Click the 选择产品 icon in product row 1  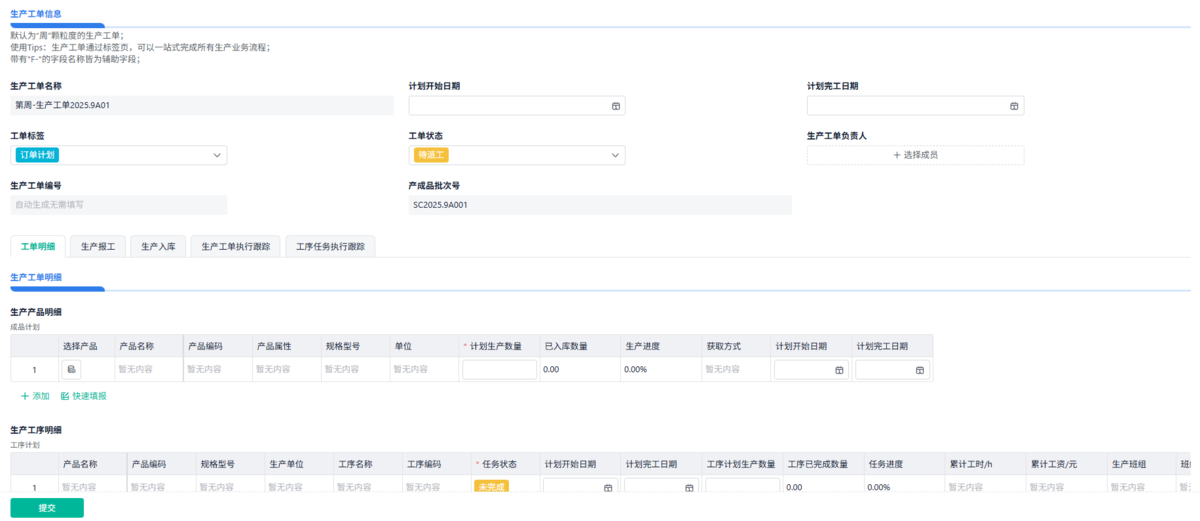coord(71,370)
